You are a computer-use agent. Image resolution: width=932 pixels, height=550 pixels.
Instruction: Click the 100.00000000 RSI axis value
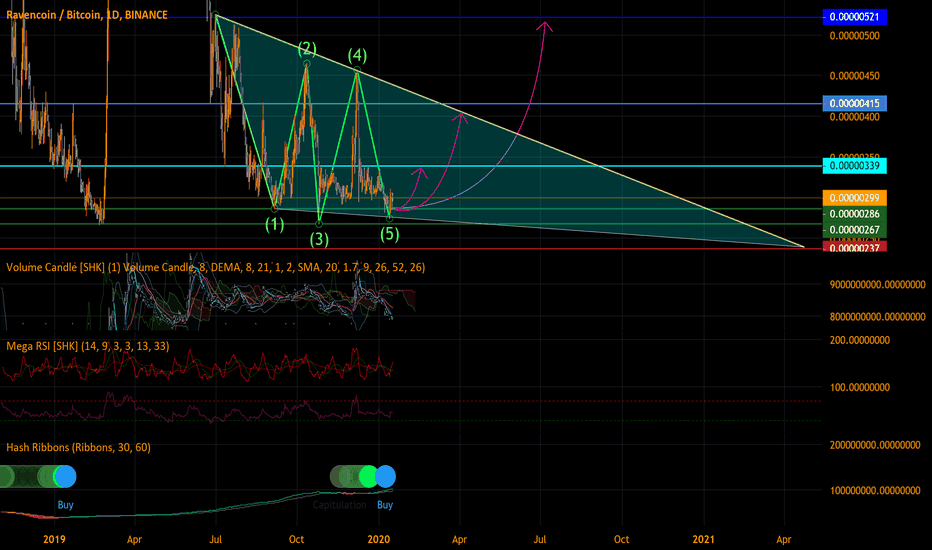coord(860,387)
